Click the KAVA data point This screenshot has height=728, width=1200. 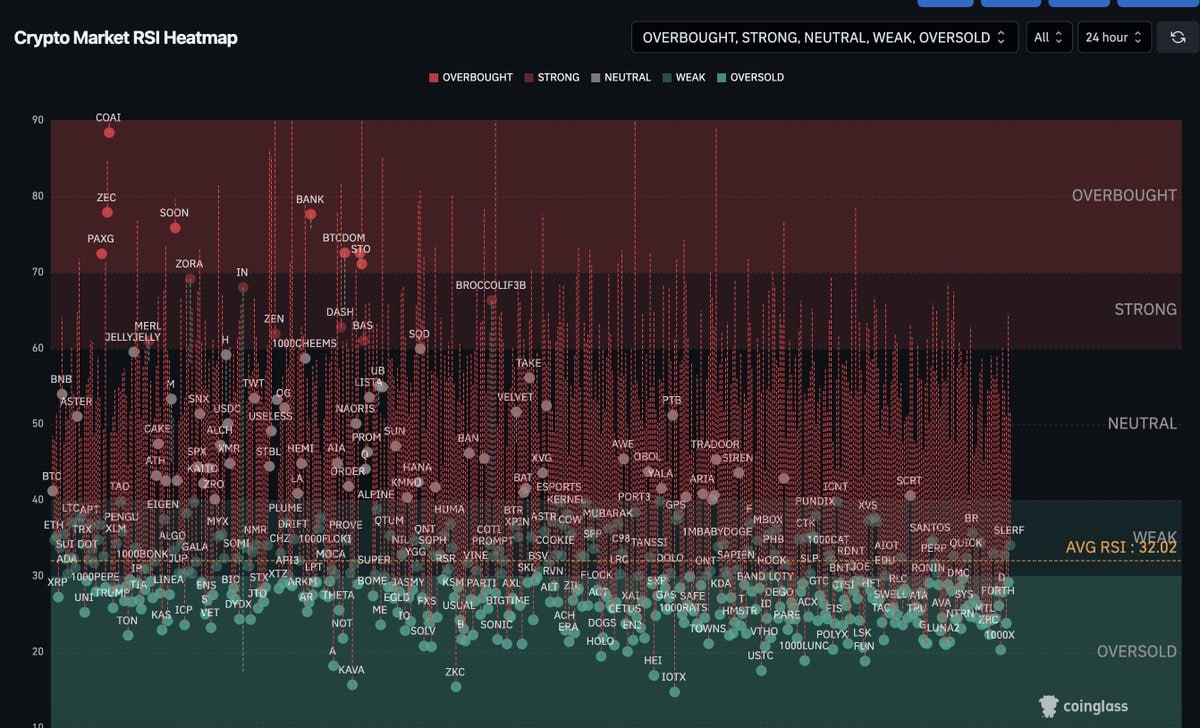352,684
